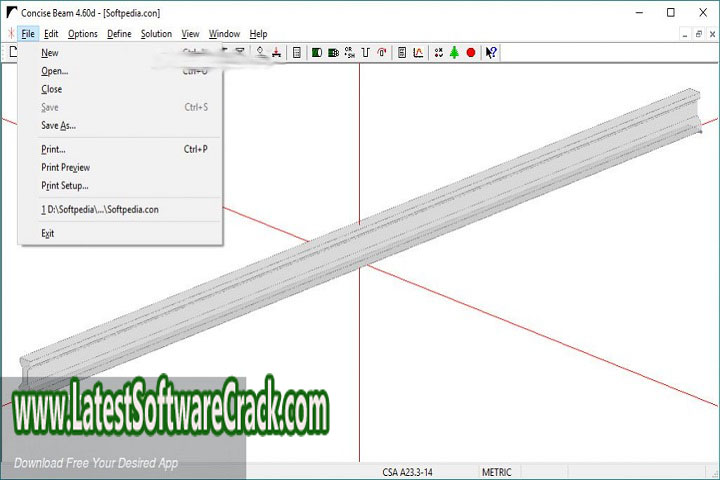
Task: Choose Open... from the File menu
Action: 54,71
